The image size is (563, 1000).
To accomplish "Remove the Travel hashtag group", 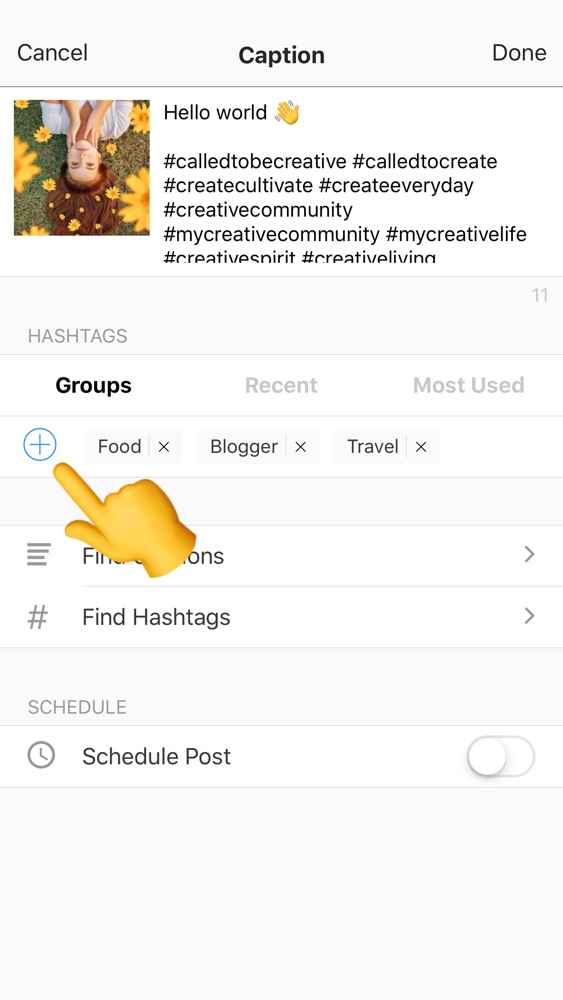I will point(421,446).
